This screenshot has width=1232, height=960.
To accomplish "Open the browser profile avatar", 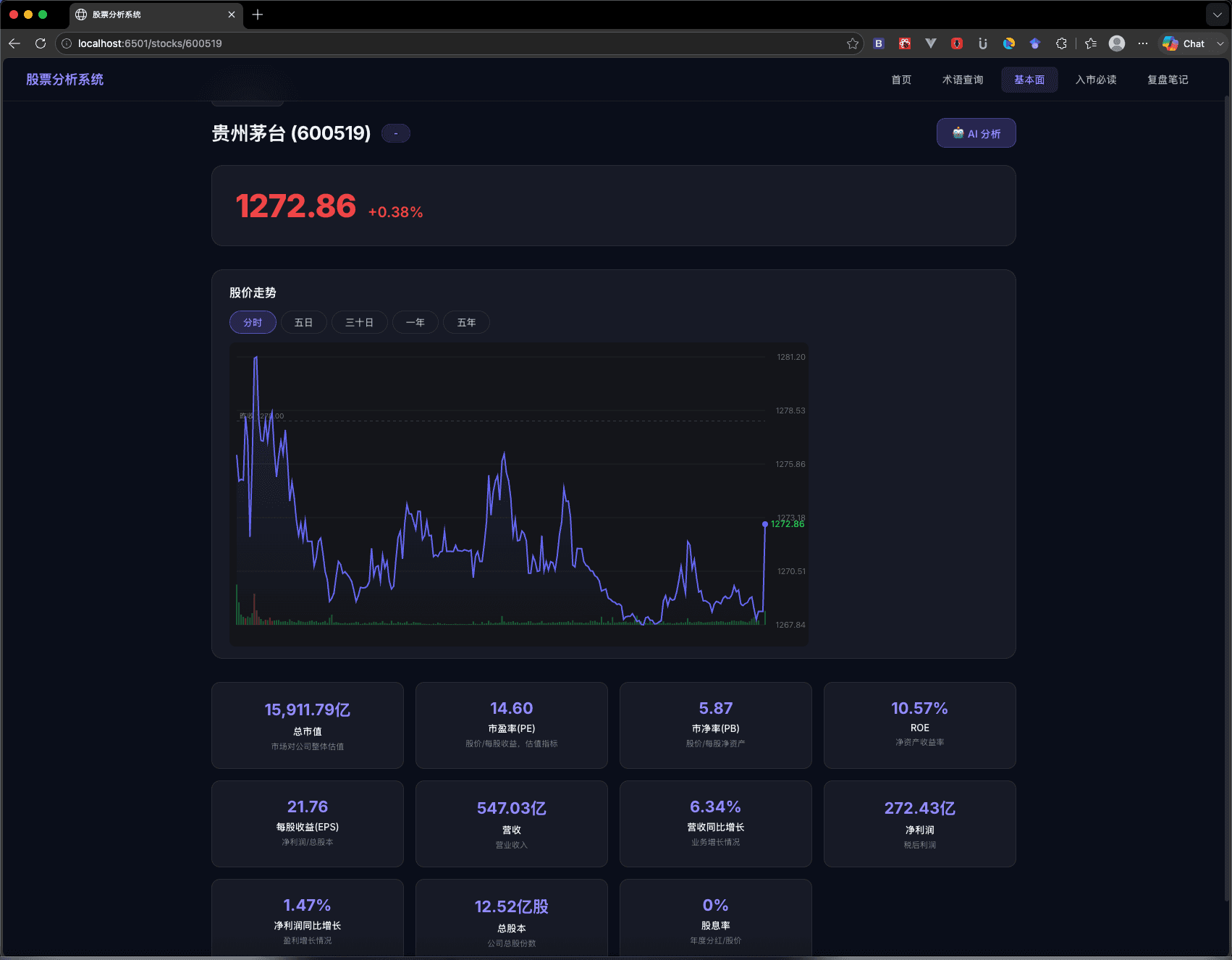I will [x=1117, y=43].
